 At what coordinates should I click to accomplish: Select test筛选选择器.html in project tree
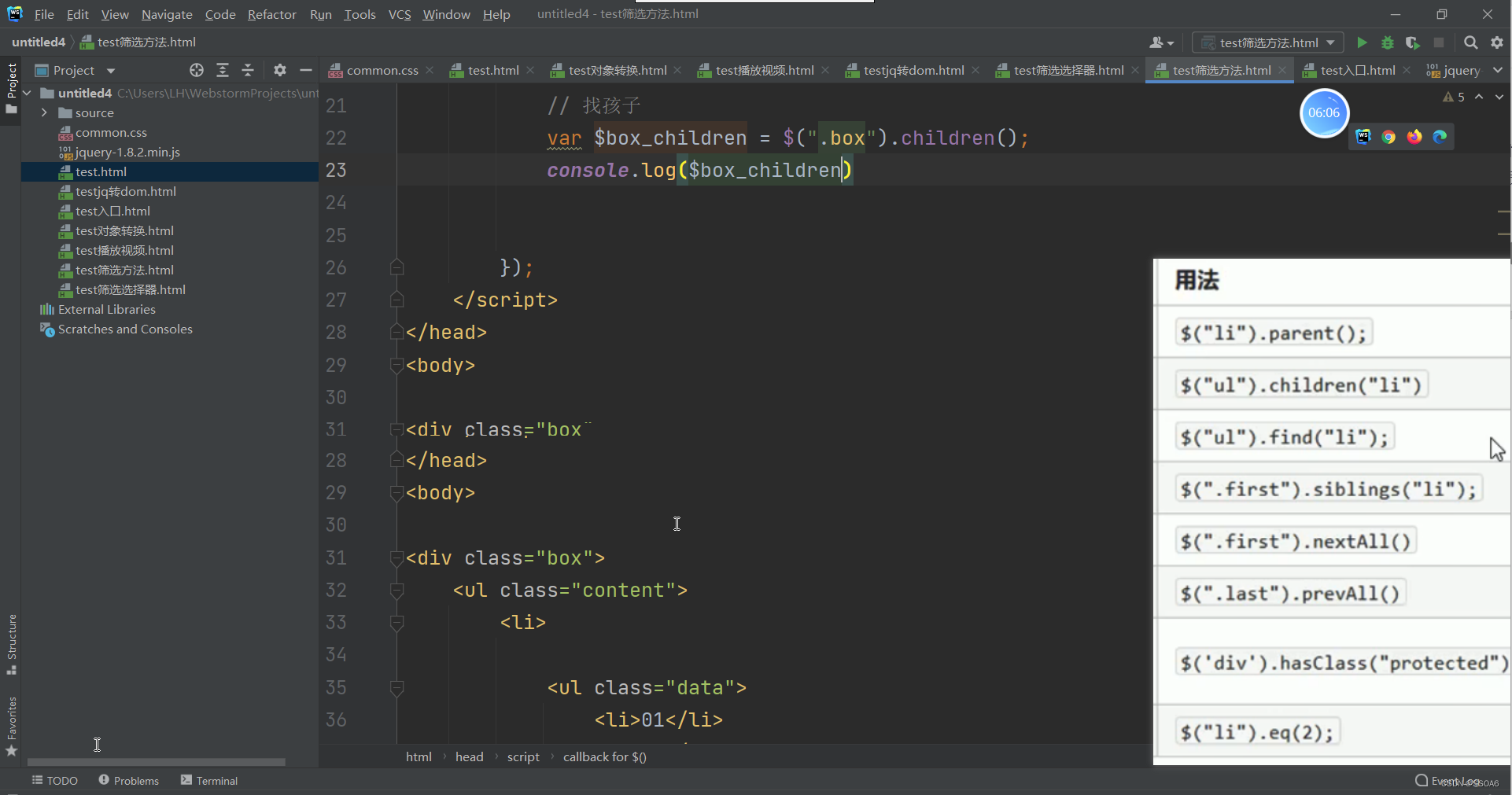point(131,289)
